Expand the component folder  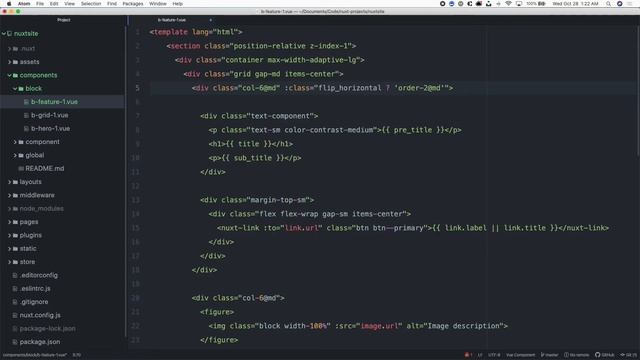15,142
